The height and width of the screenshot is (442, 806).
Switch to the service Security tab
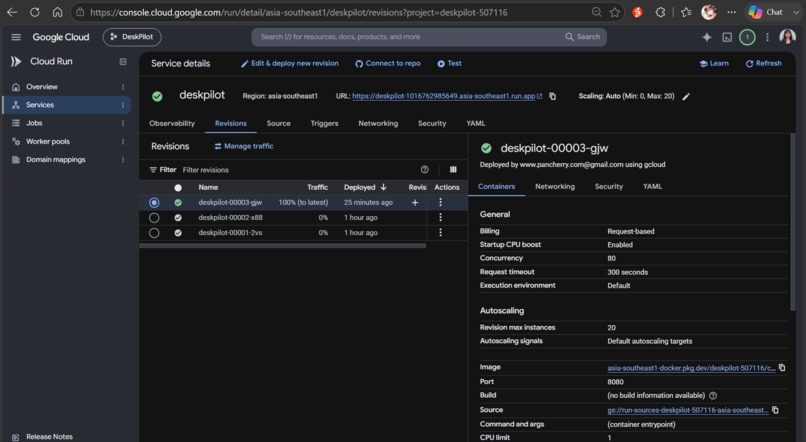point(432,123)
